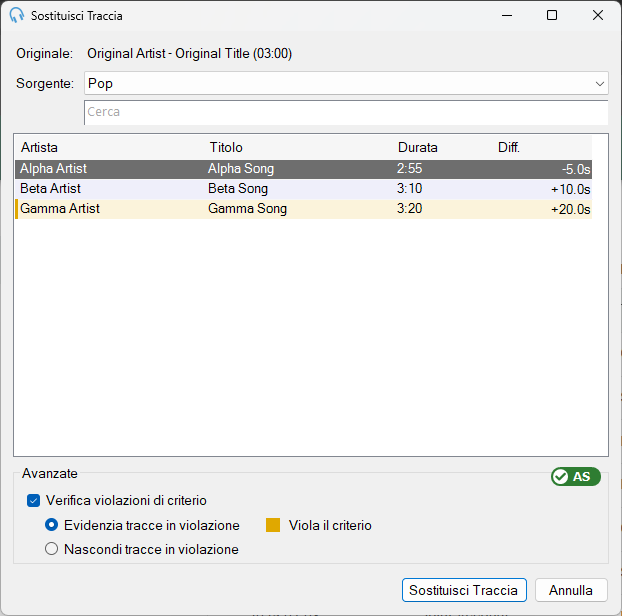Open the Sorgente Pop dropdown
The height and width of the screenshot is (616, 622).
[x=346, y=83]
